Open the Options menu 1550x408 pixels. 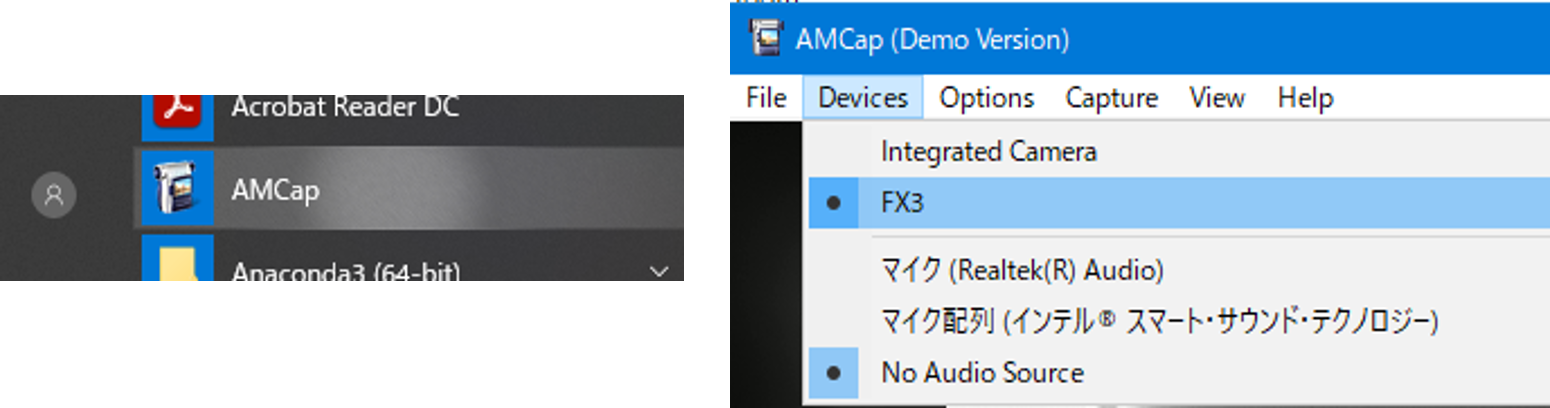point(987,98)
